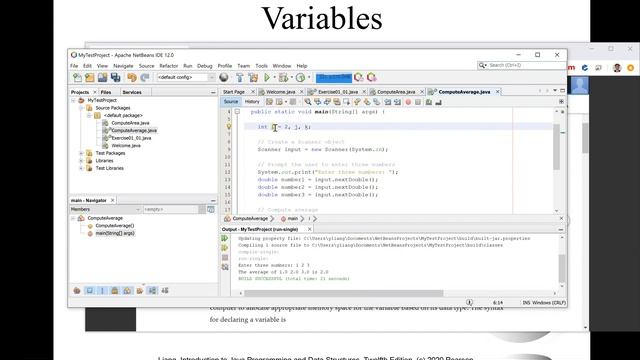
Task: Open the Debug menu
Action: (204, 66)
